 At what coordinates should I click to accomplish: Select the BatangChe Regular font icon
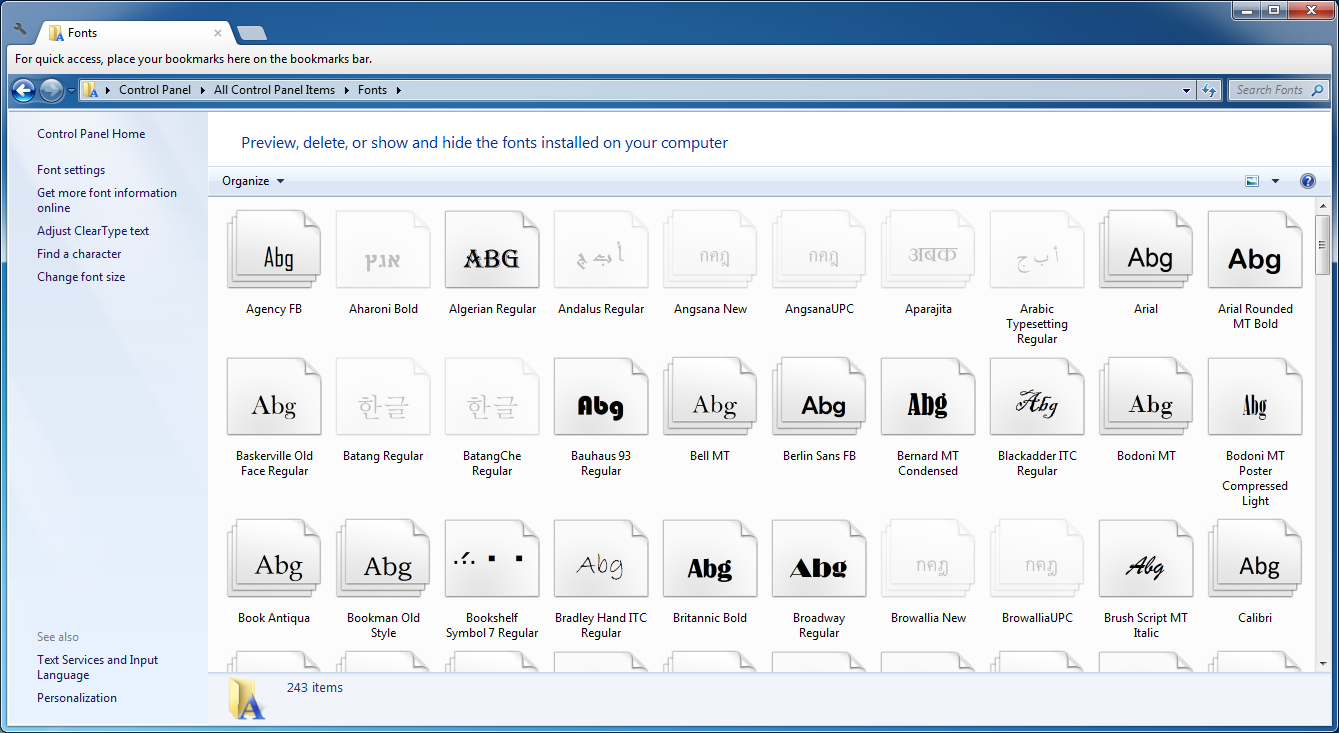click(492, 398)
